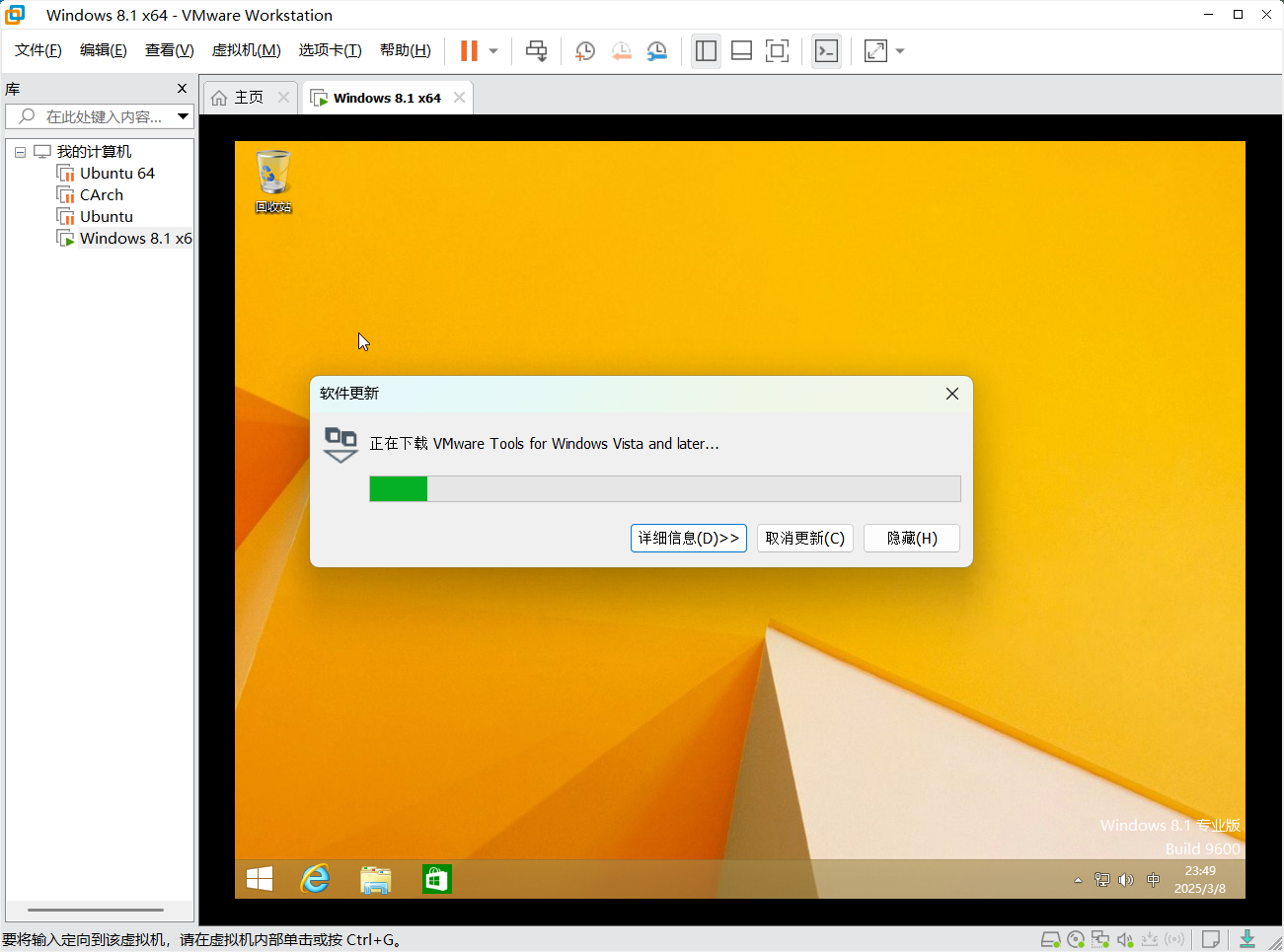This screenshot has height=952, width=1284.
Task: Click the network adapter status icon
Action: [x=1100, y=939]
